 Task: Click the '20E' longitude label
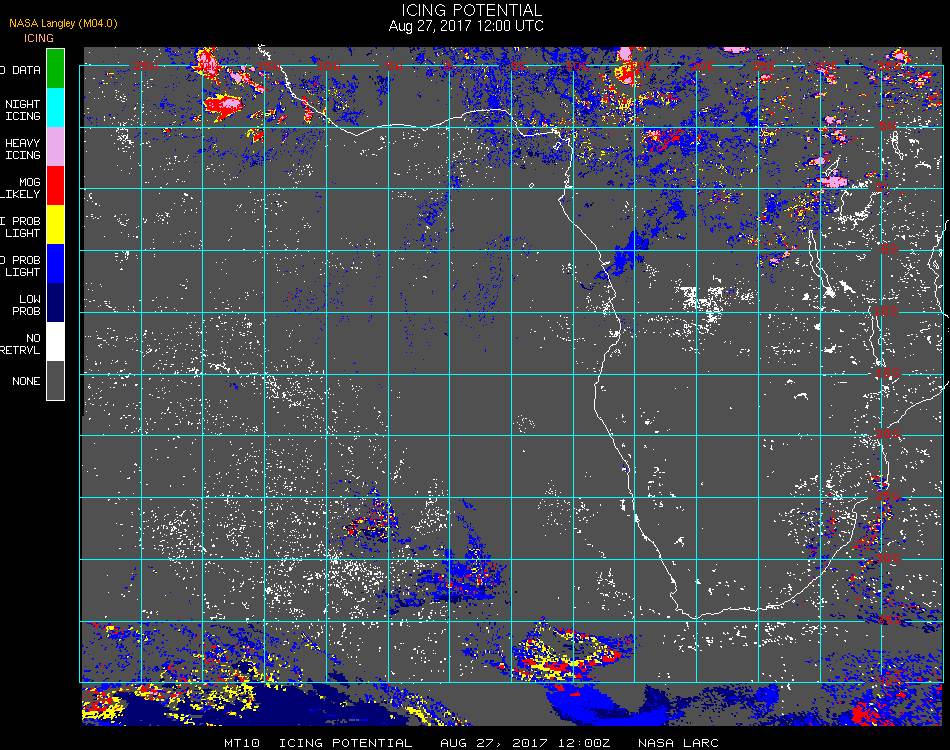(702, 65)
